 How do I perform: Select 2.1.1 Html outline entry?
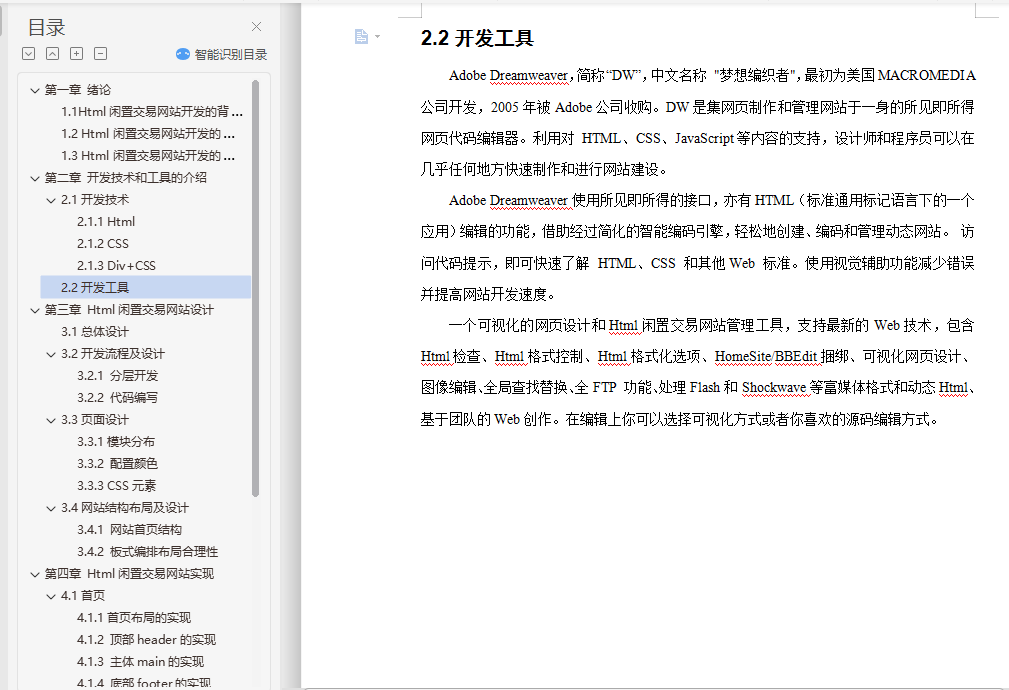(x=106, y=221)
